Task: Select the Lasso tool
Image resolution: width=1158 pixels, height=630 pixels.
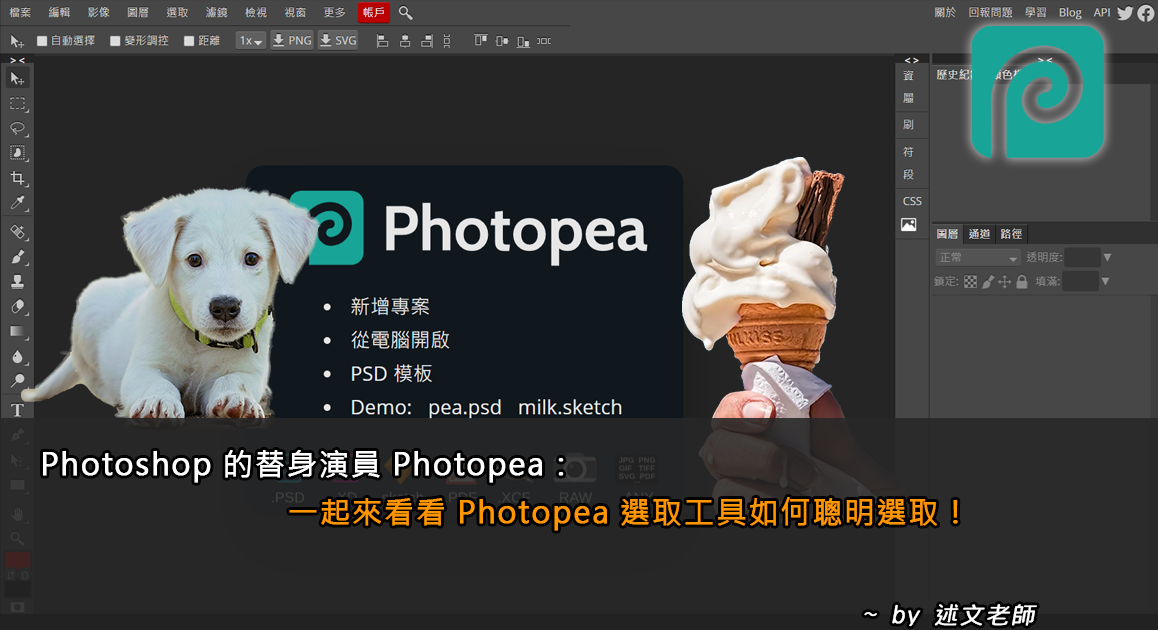Action: click(17, 129)
